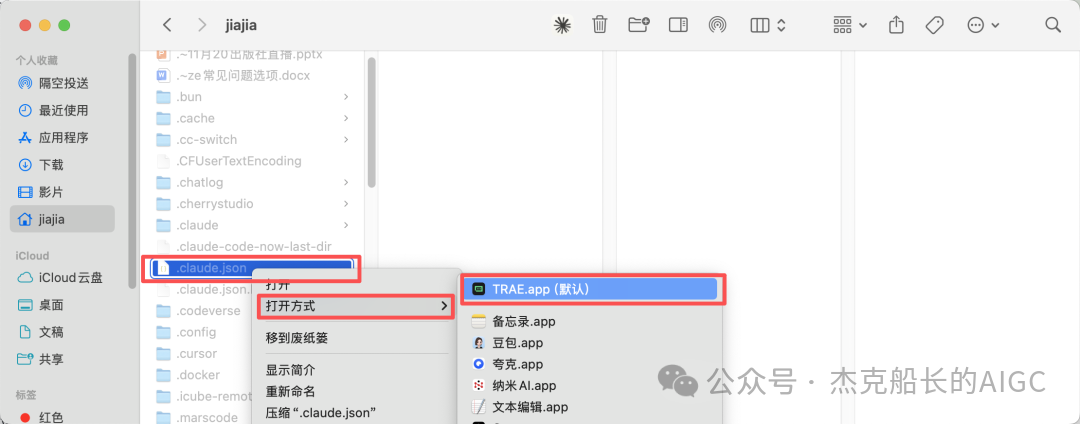Open the 打开方式 submenu
The height and width of the screenshot is (424, 1080).
click(356, 306)
